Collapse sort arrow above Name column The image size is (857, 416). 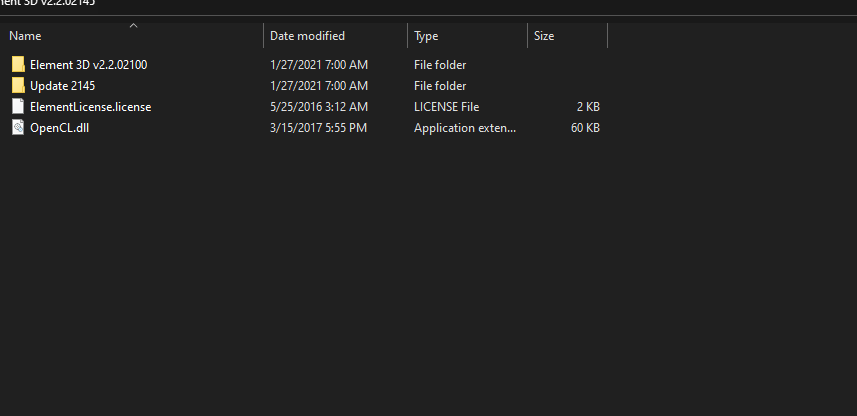(133, 26)
